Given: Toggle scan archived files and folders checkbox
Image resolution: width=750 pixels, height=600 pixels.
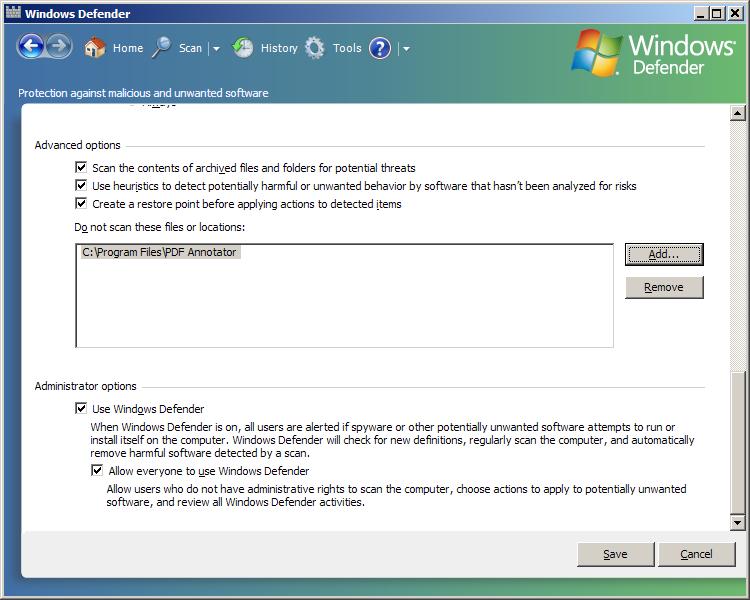Looking at the screenshot, I should point(81,167).
